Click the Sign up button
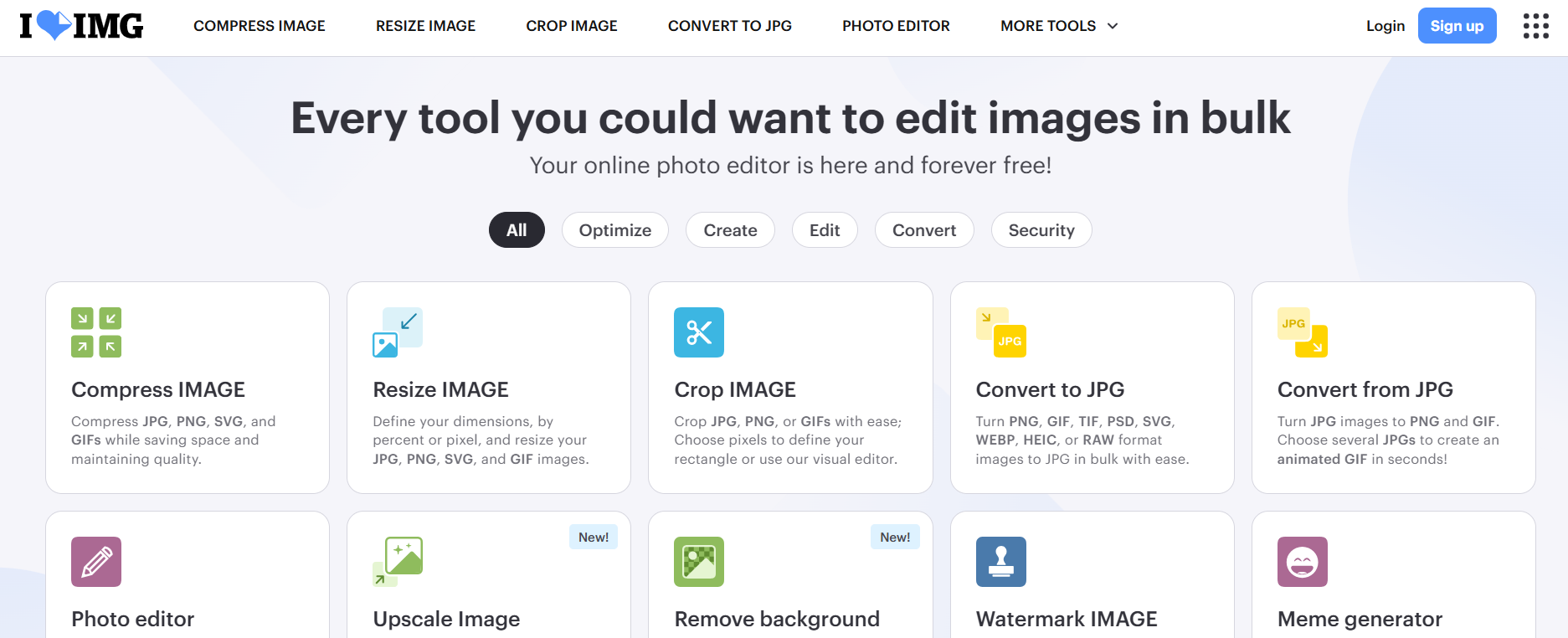Viewport: 1568px width, 638px height. (1457, 26)
